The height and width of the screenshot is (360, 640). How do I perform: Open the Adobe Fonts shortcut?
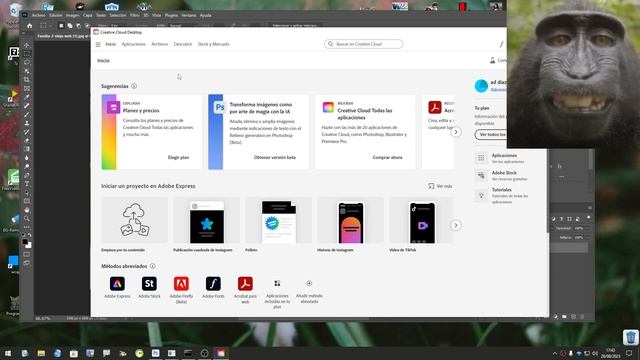click(x=213, y=284)
